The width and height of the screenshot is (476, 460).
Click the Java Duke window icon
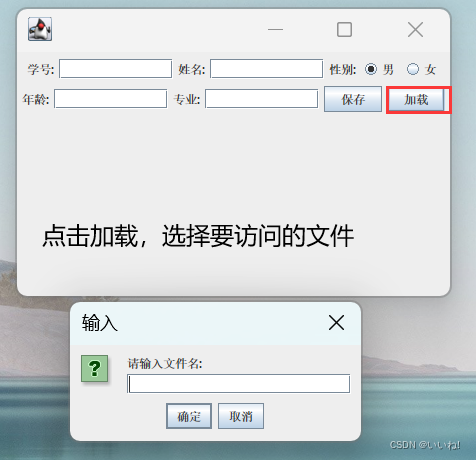point(40,29)
